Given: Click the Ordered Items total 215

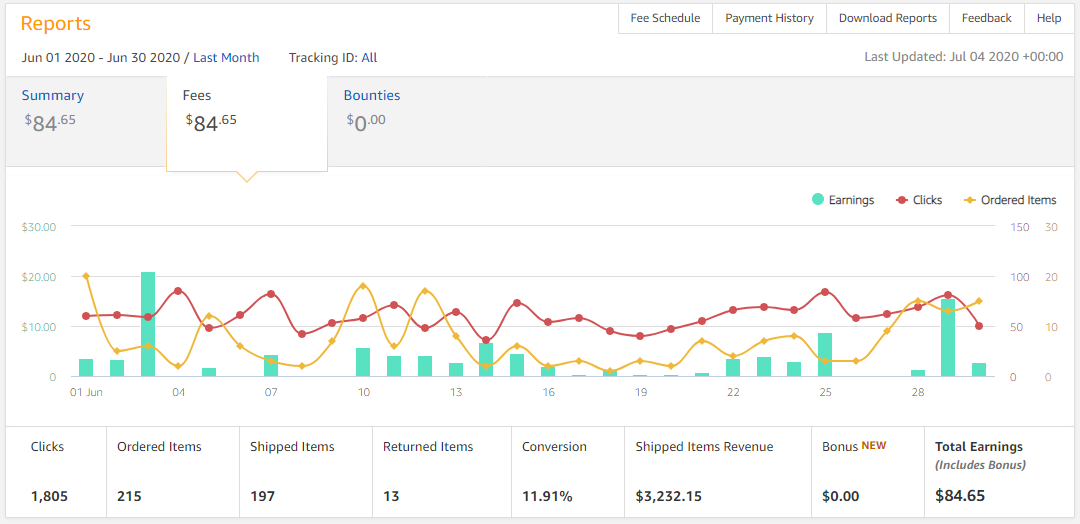Looking at the screenshot, I should [129, 496].
